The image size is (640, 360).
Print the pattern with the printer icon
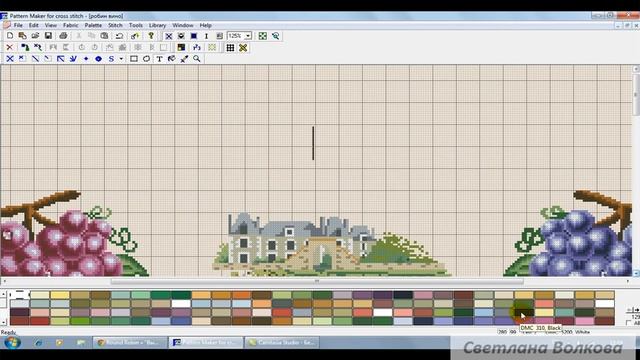point(63,36)
